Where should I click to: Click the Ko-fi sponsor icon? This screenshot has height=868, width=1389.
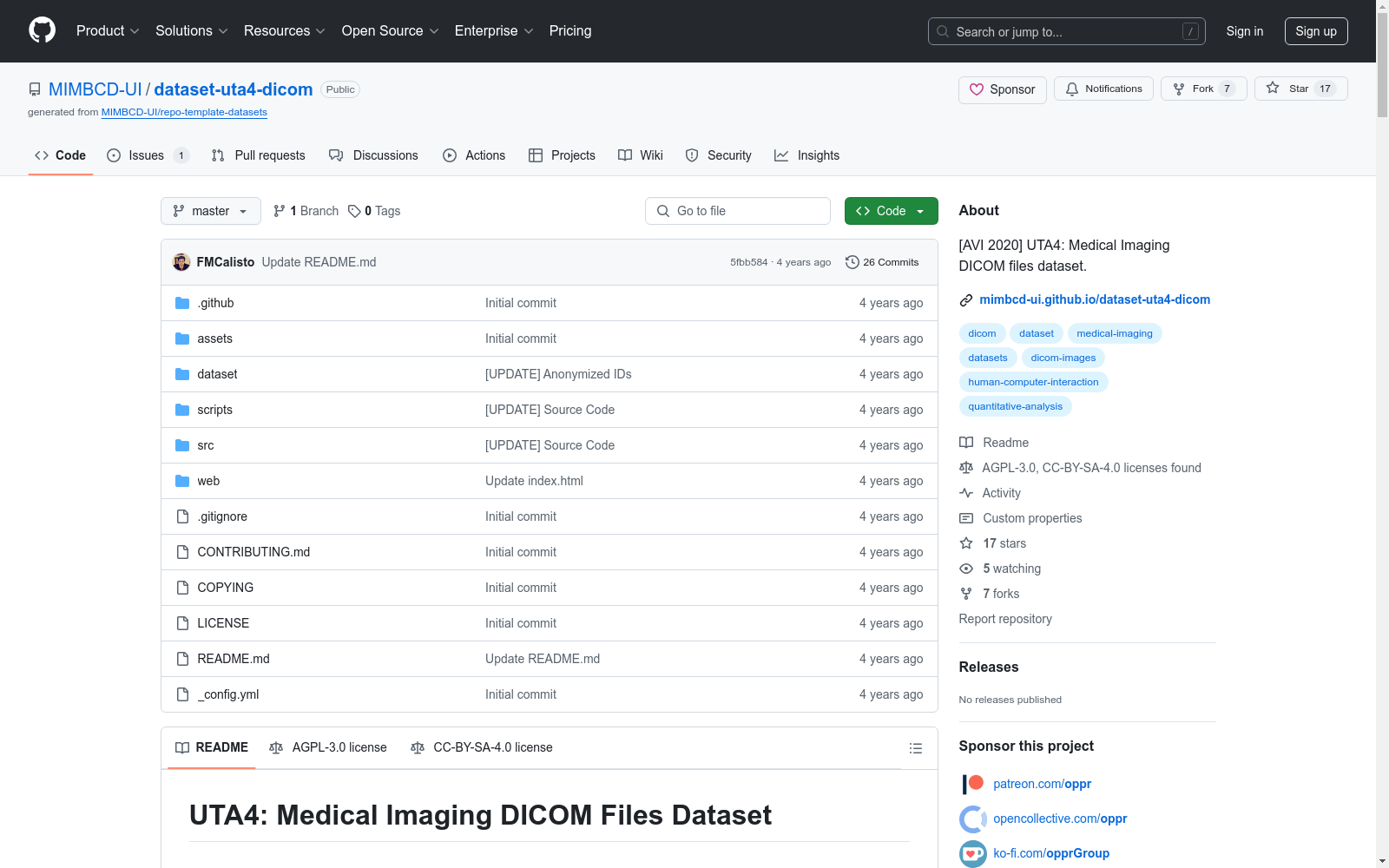[972, 853]
